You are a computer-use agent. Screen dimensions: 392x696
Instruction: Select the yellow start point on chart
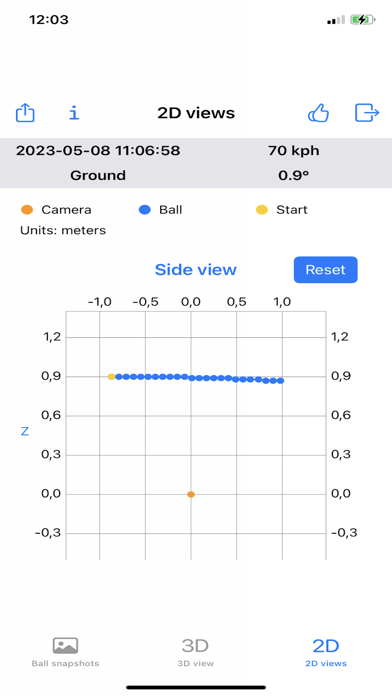(x=111, y=376)
